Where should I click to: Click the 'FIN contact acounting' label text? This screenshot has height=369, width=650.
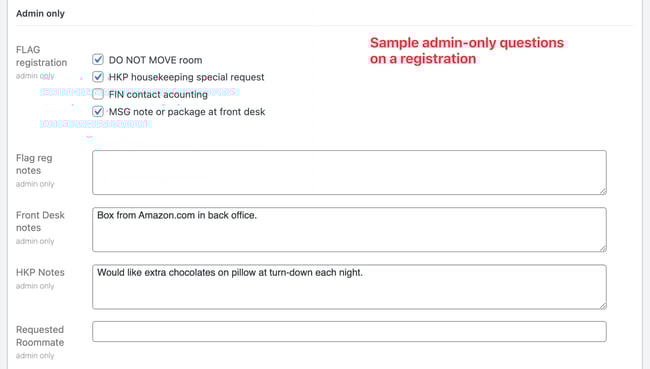pos(158,95)
